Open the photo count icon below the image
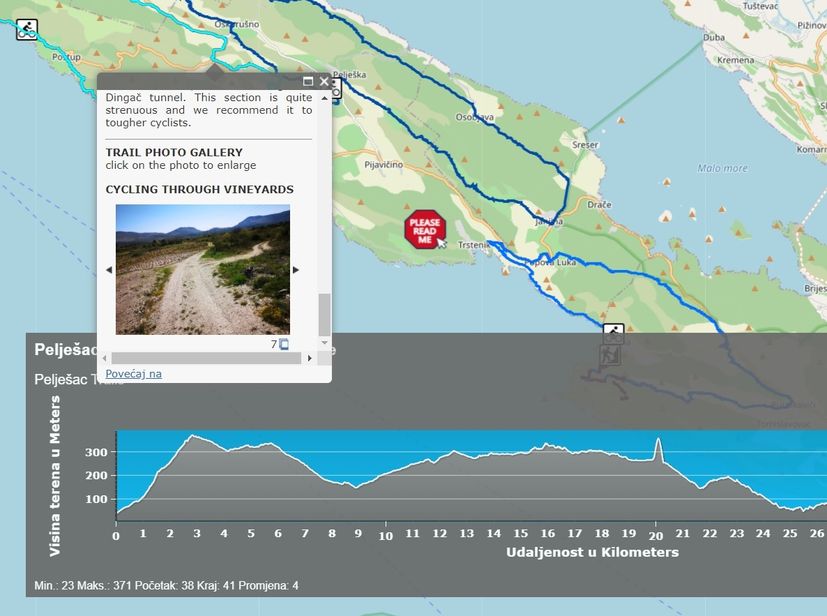 tap(284, 344)
